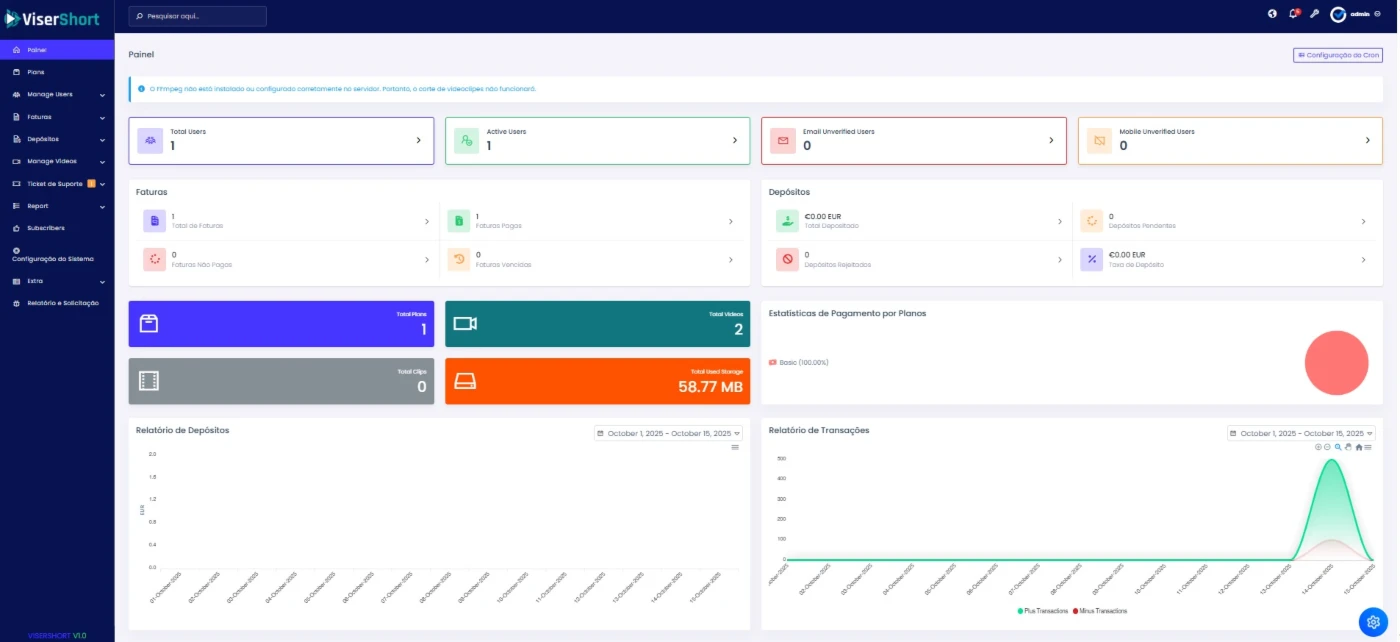
Task: Toggle the Basic plan legend item
Action: 799,362
